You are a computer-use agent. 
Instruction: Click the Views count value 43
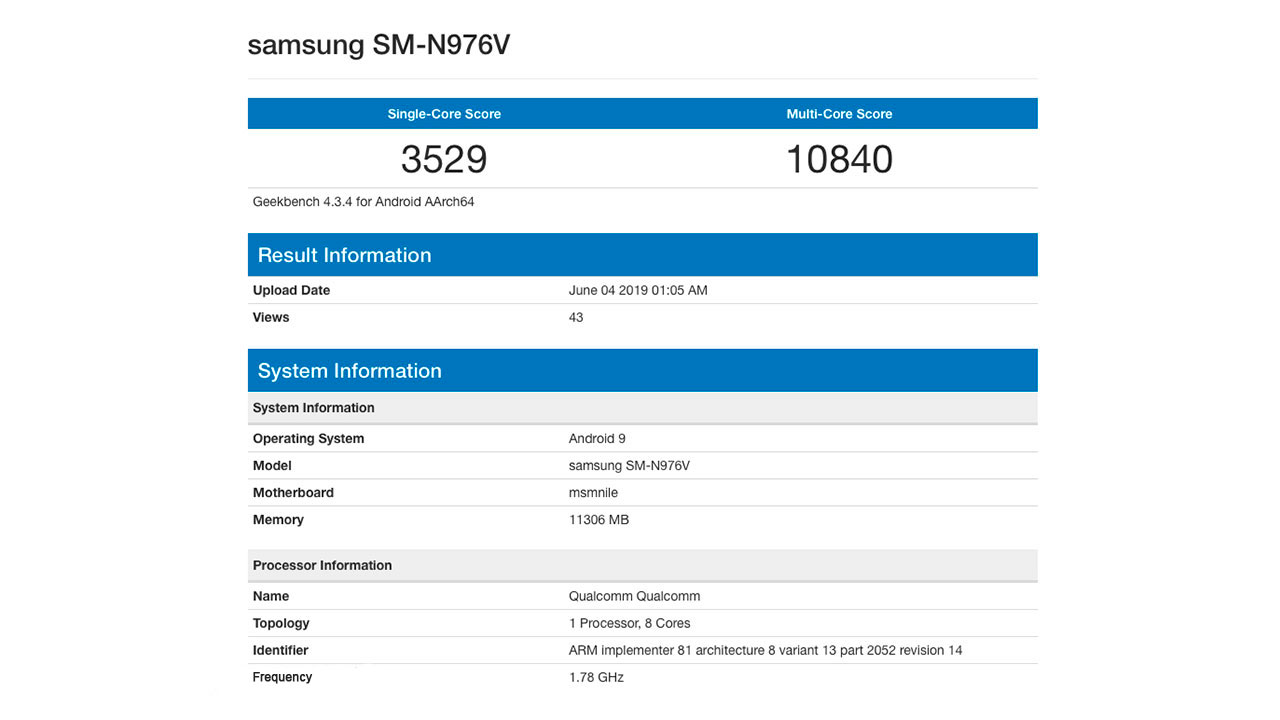pyautogui.click(x=576, y=318)
